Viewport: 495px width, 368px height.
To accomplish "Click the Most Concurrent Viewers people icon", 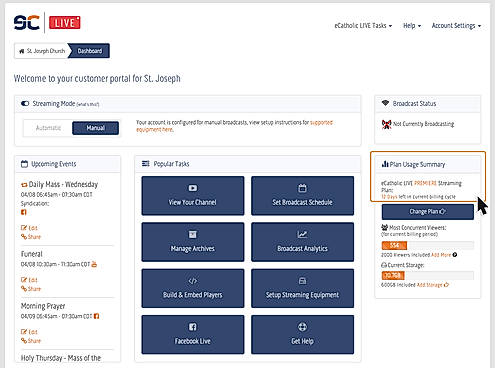I will 385,227.
